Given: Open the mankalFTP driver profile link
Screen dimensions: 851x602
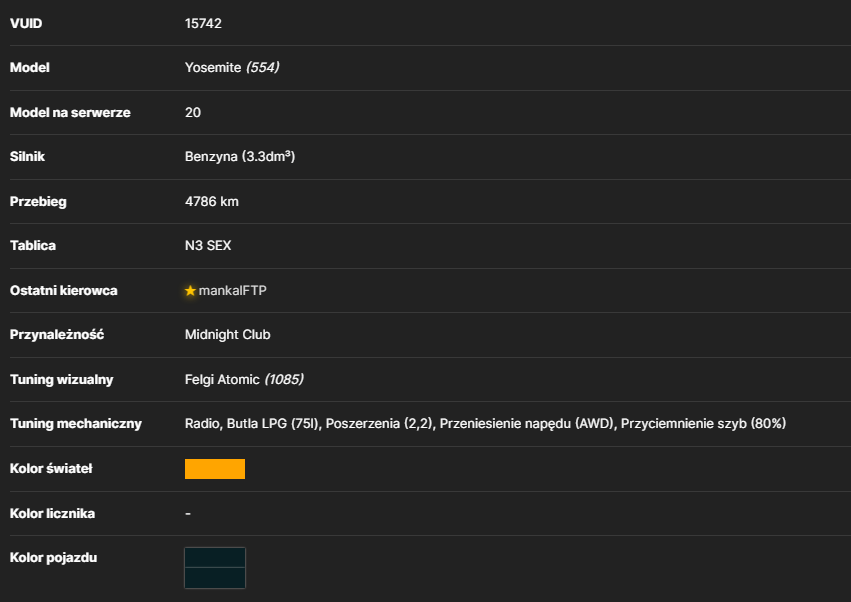Looking at the screenshot, I should (x=232, y=290).
